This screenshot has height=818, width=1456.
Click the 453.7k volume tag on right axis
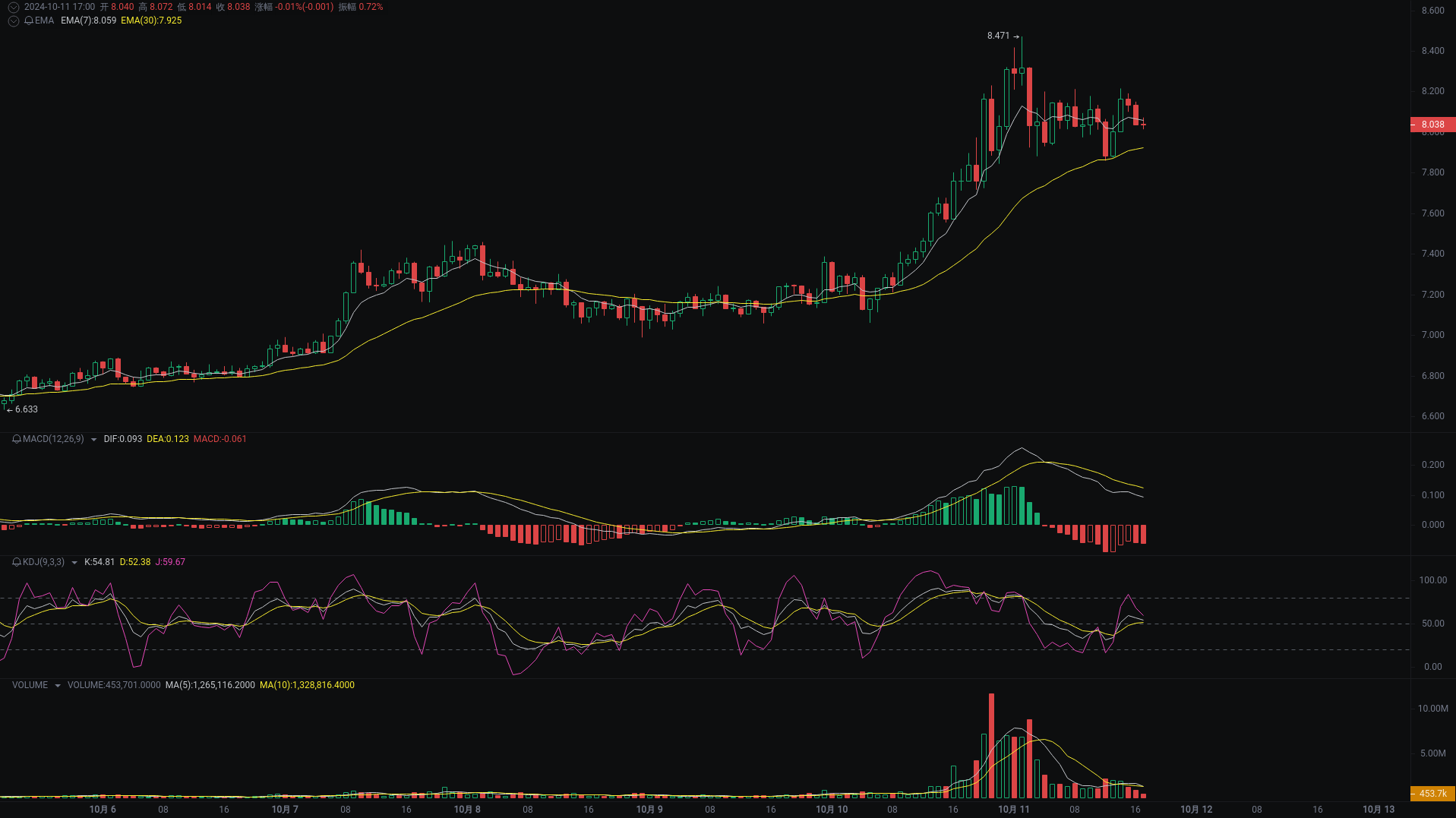click(1431, 794)
